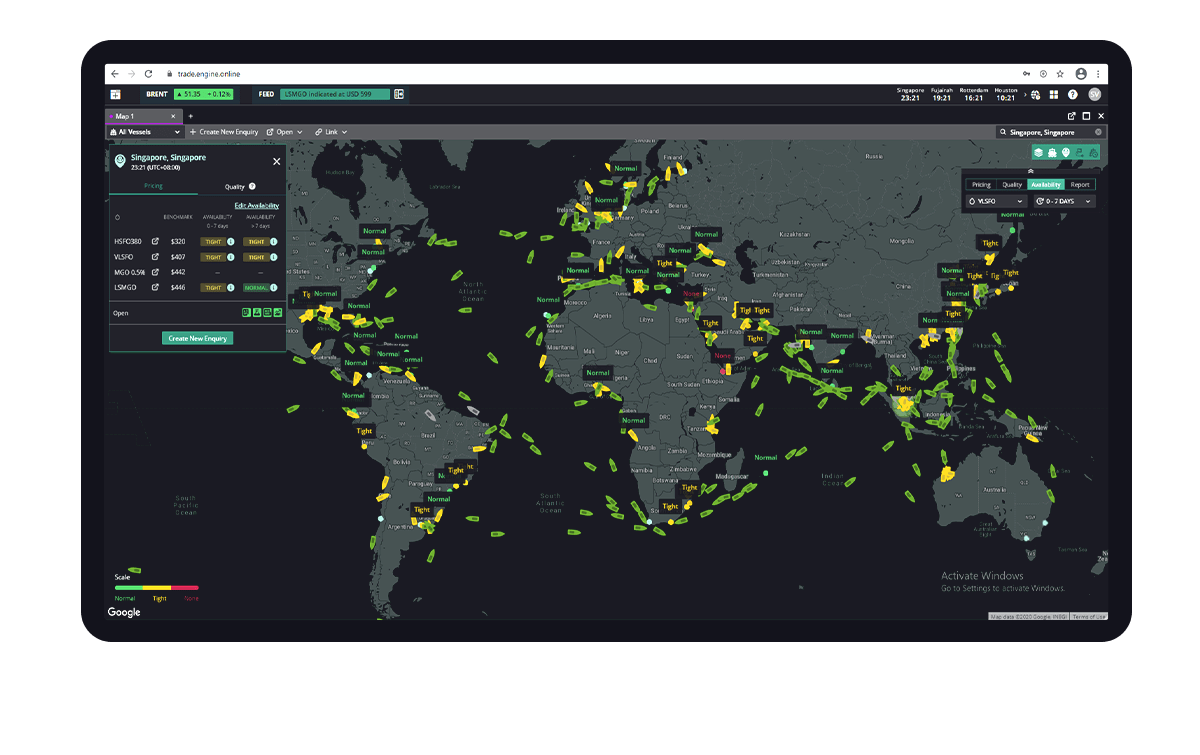Click the Singapore, Singapore search field
The image size is (1200, 755).
pos(1048,132)
